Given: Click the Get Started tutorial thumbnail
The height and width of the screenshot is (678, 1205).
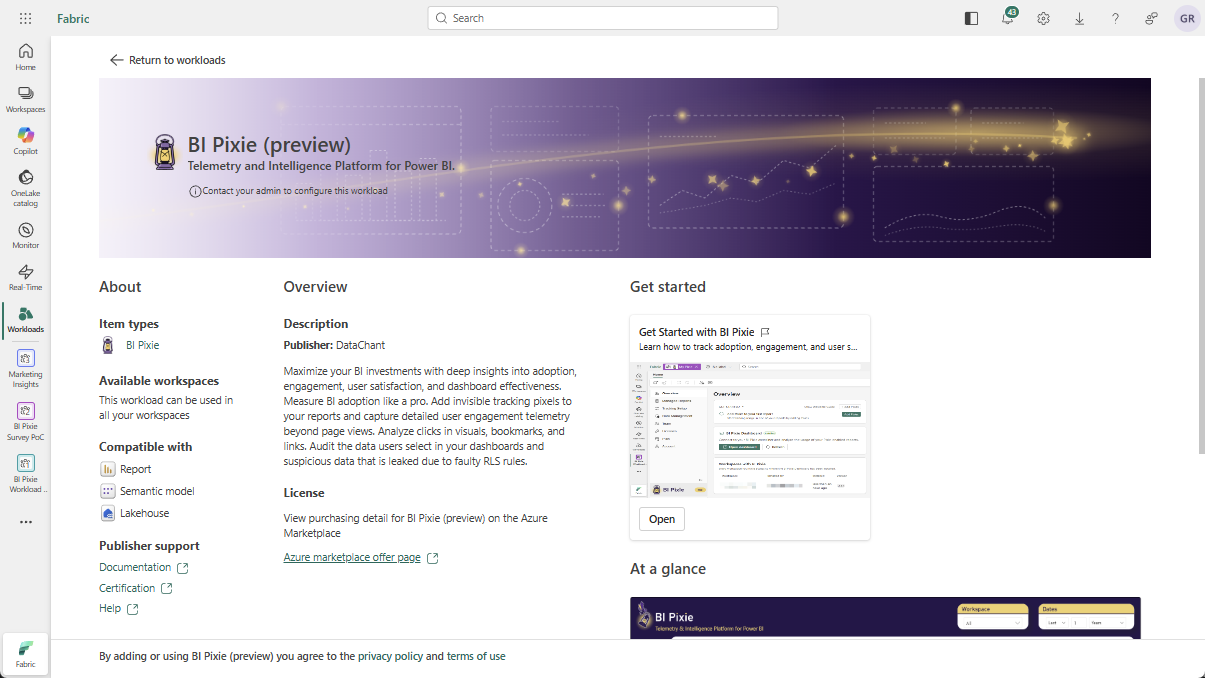Looking at the screenshot, I should click(x=750, y=429).
